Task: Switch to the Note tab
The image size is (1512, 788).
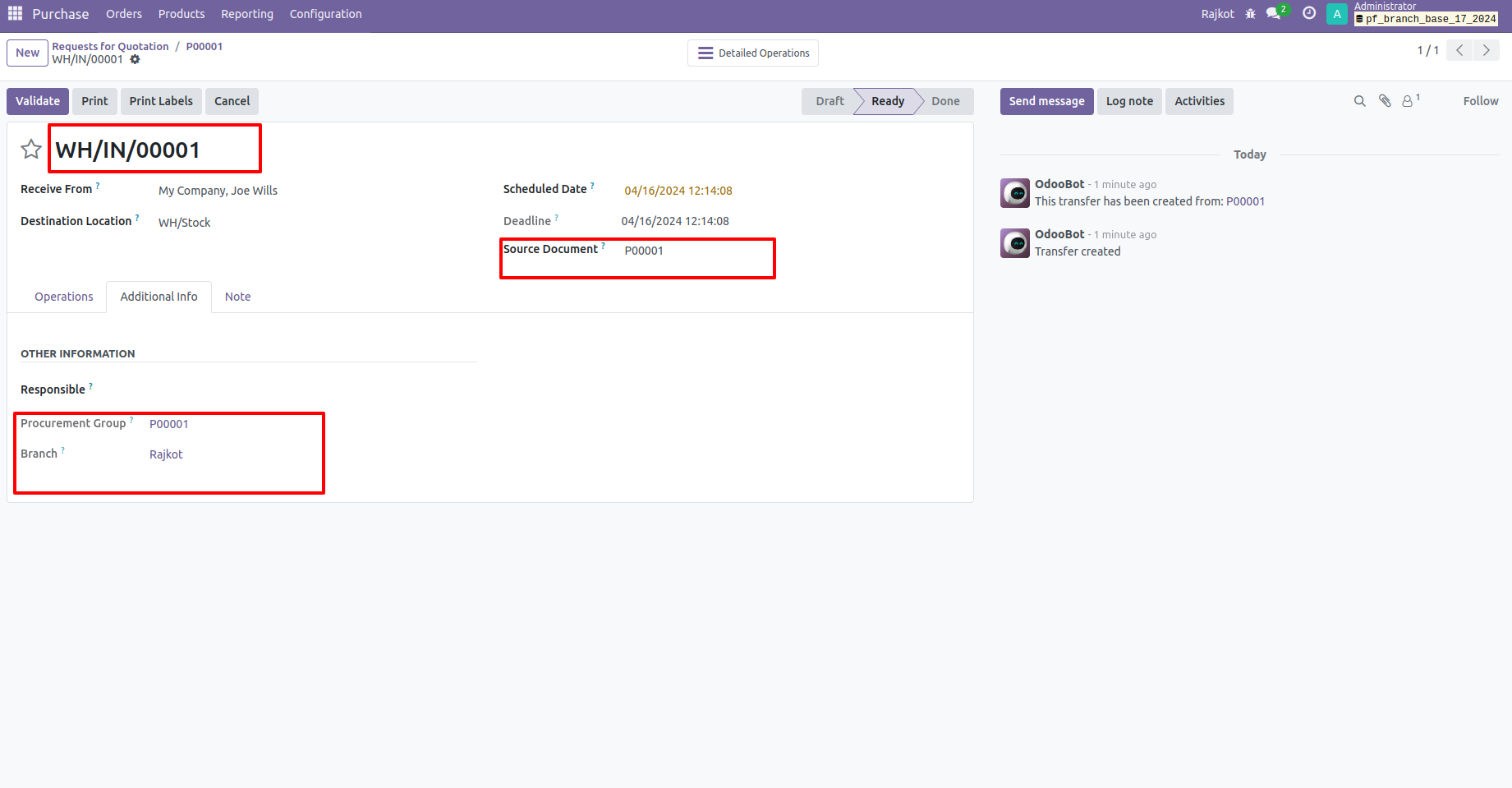Action: [x=237, y=297]
